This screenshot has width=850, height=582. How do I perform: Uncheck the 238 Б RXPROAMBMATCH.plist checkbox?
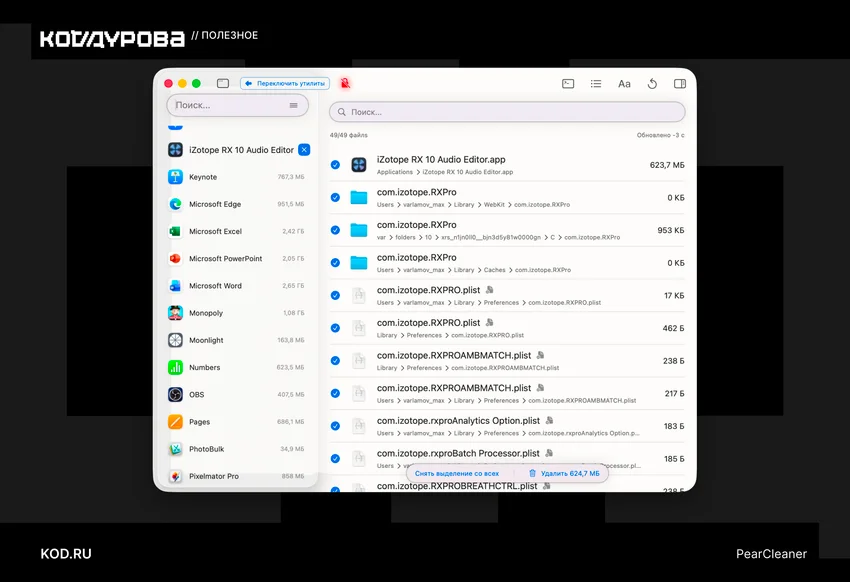335,360
